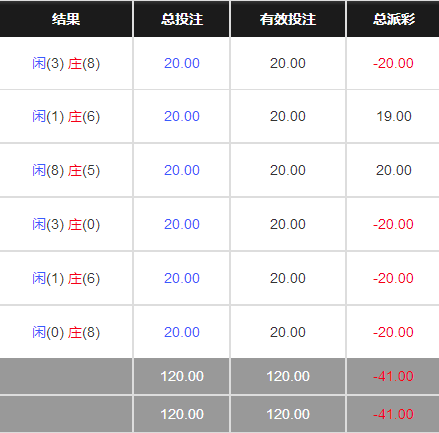439x433 pixels.
Task: Open blue 总投注 link in 闲(3) 庄(0) row
Action: click(x=182, y=224)
